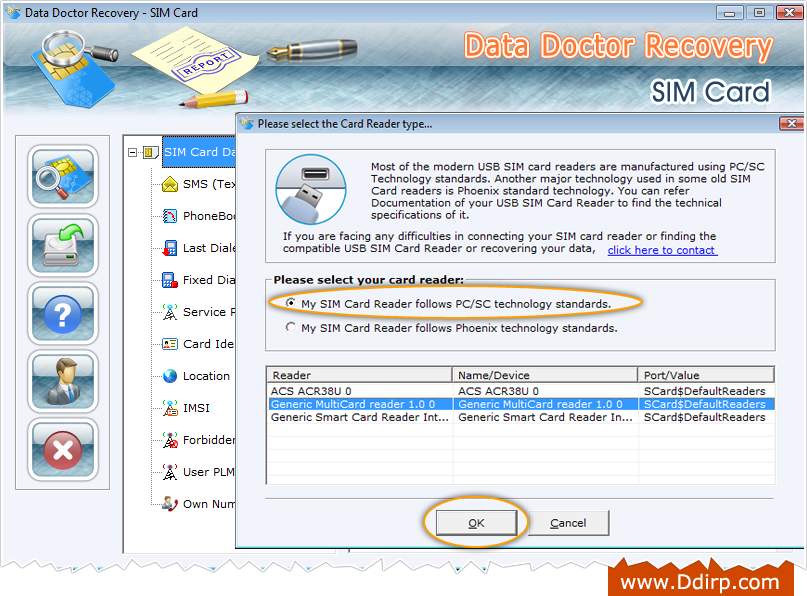Select Generic MultiCard reader 1.0 0 row
This screenshot has height=596, width=807.
point(521,404)
